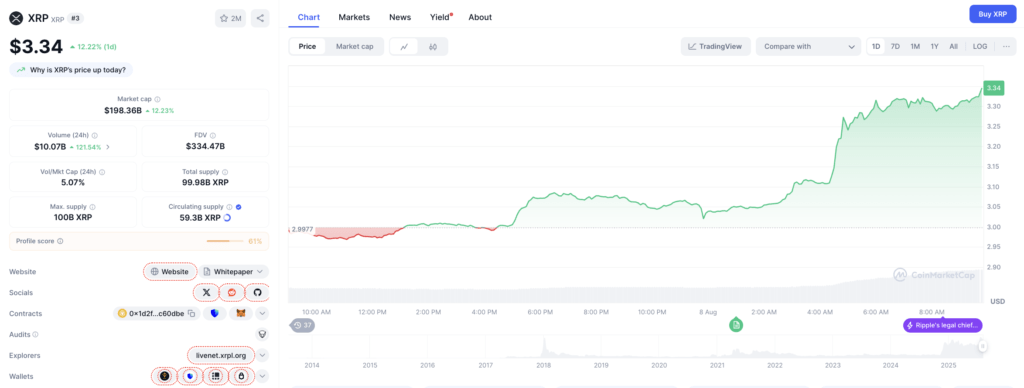Set chart range to 1Y
Image resolution: width=1024 pixels, height=388 pixels.
coord(935,46)
